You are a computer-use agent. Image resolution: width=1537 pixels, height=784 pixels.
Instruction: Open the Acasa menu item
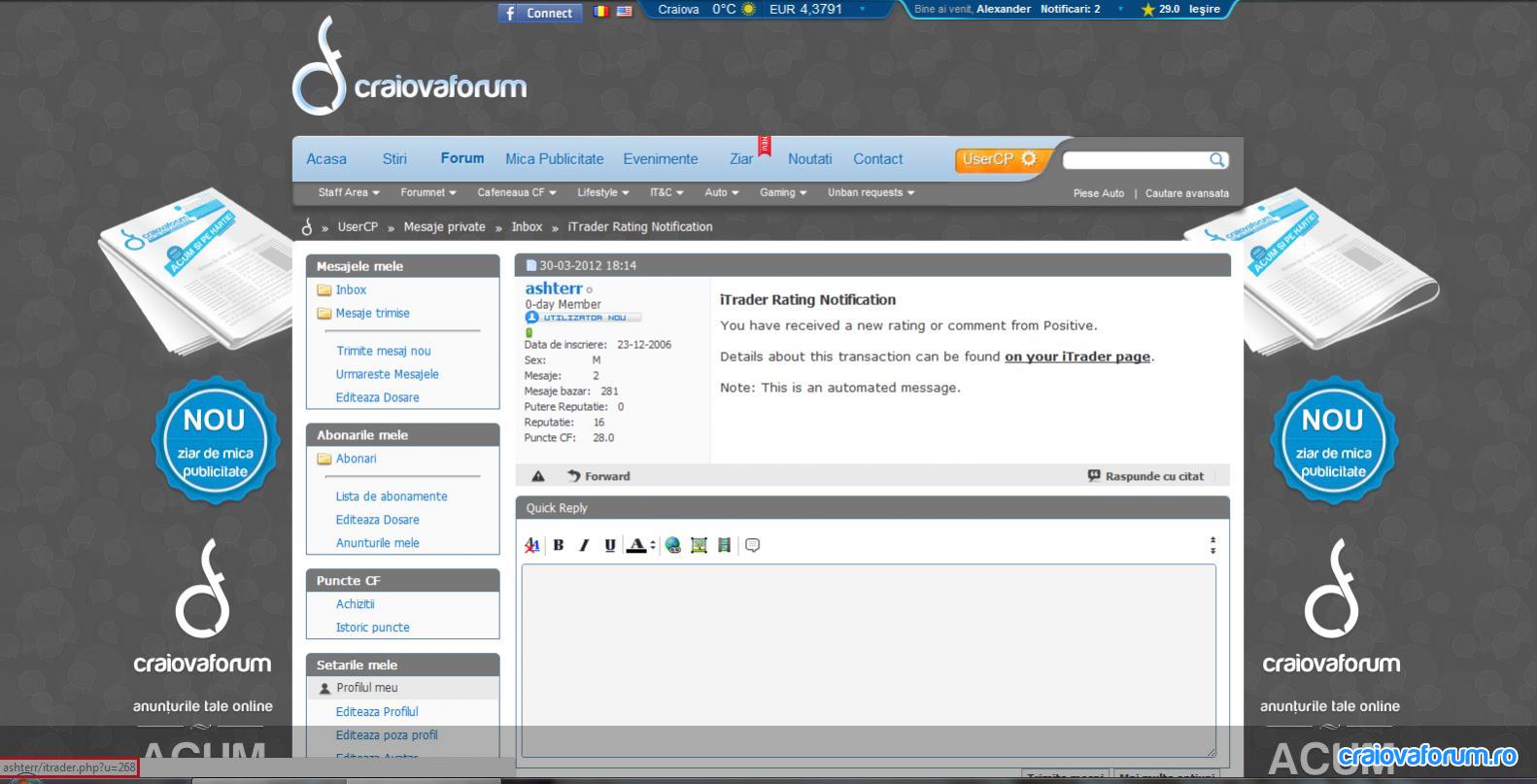326,159
